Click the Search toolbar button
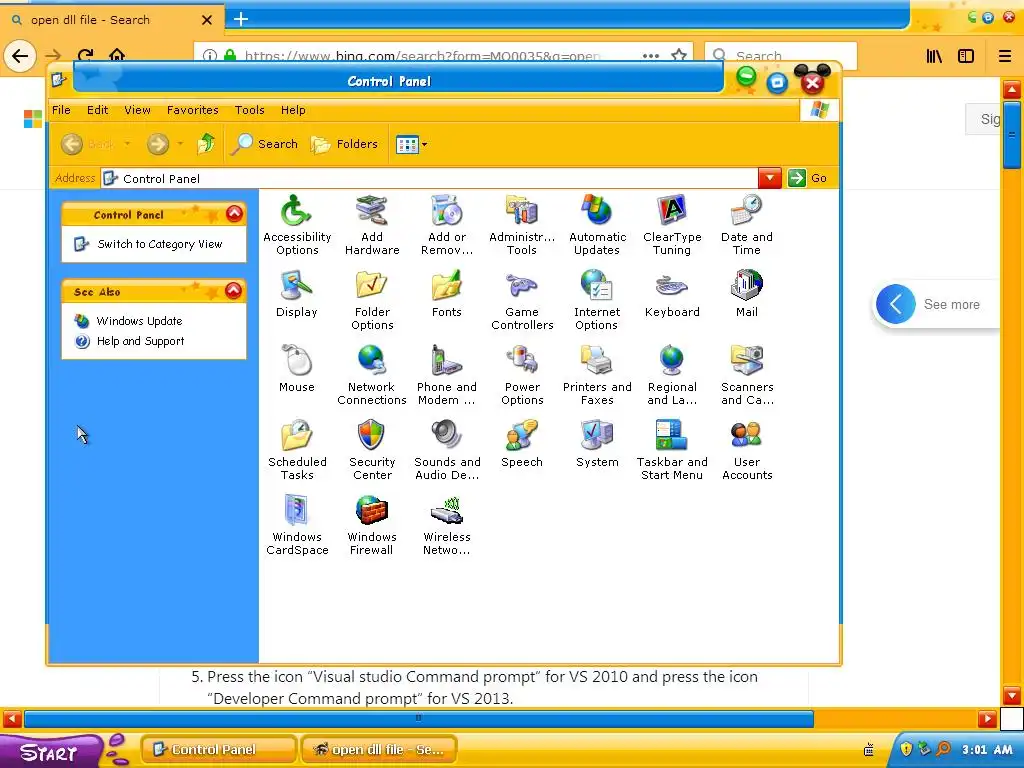 264,144
